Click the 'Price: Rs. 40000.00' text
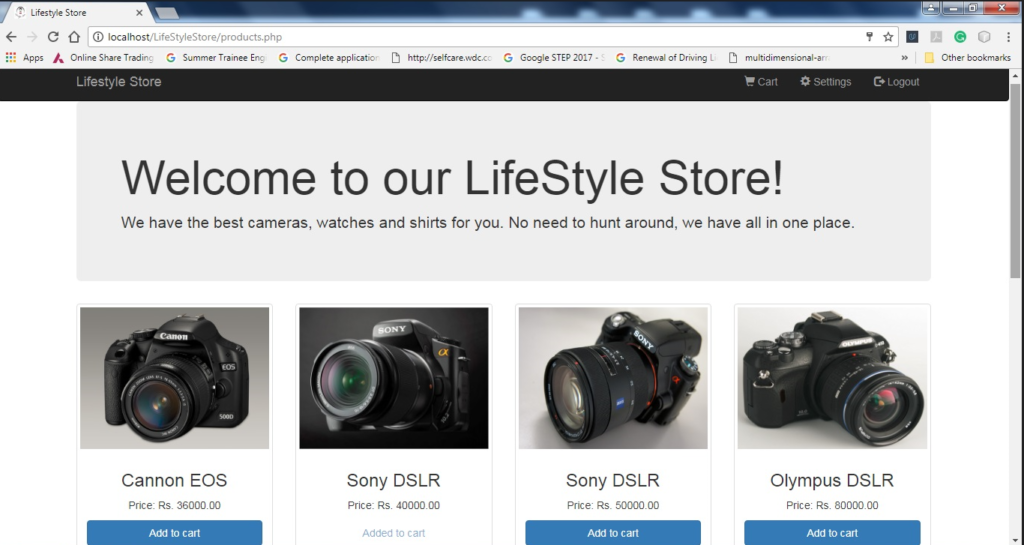 (394, 505)
